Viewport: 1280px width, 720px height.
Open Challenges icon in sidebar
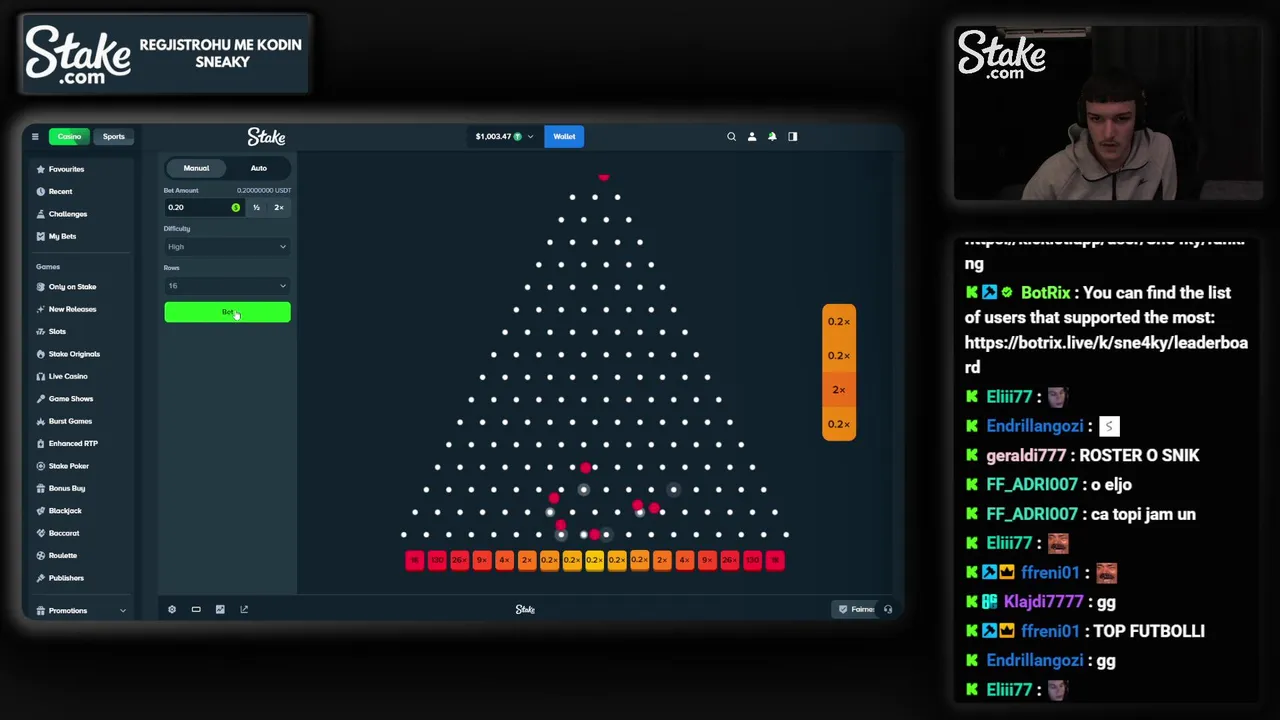pos(40,214)
